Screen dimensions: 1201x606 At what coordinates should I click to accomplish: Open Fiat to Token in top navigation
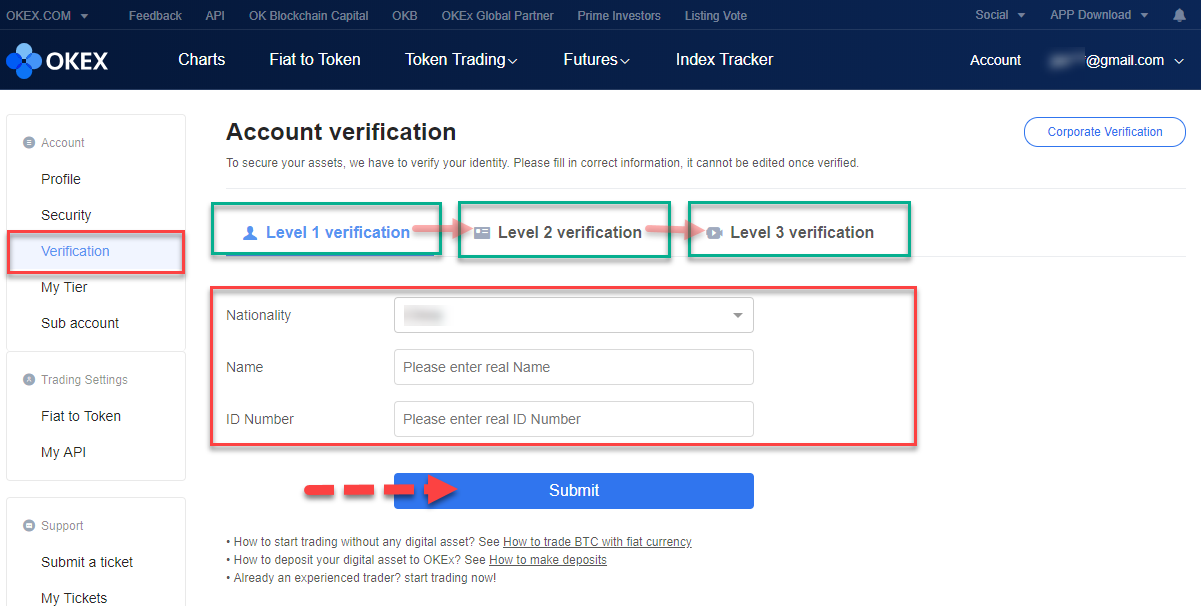315,60
